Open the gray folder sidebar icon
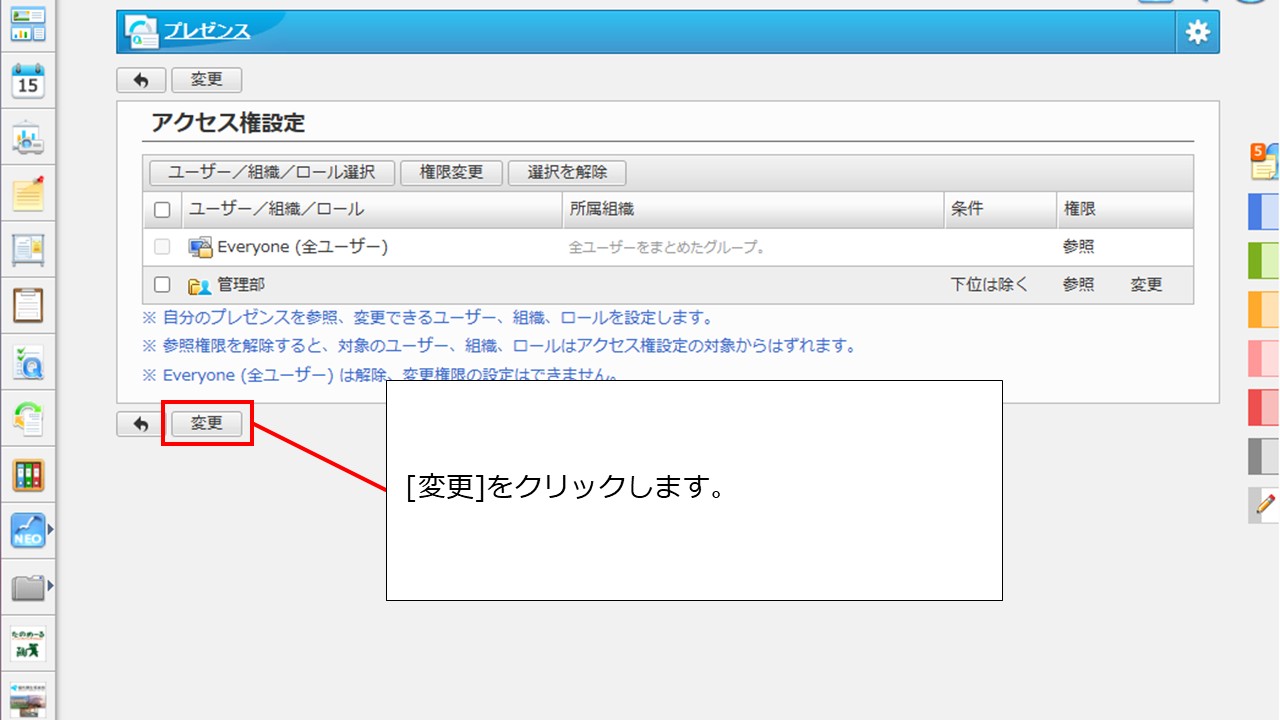The width and height of the screenshot is (1280, 720). 28,587
